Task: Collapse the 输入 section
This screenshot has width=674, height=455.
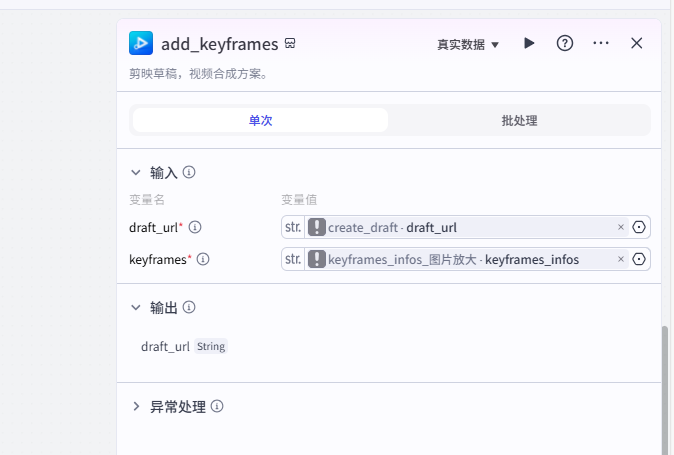Action: click(x=136, y=172)
